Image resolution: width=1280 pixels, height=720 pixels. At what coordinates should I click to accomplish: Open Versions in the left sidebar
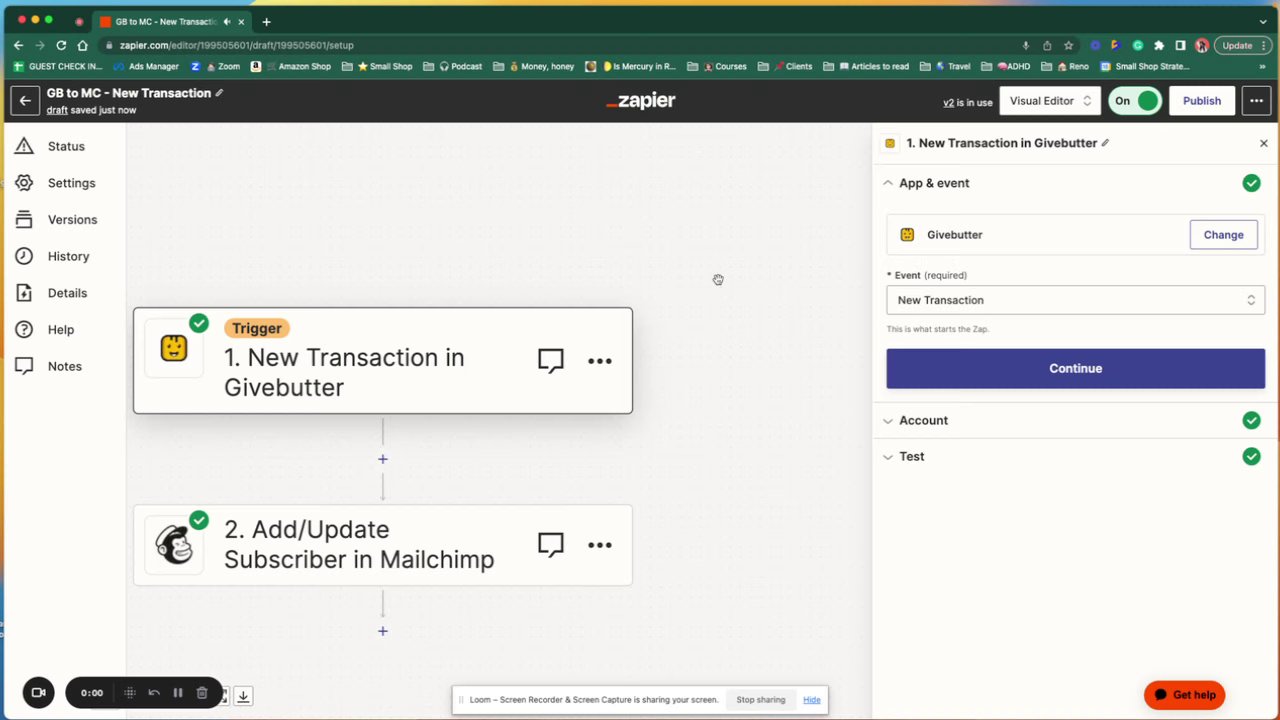56,219
